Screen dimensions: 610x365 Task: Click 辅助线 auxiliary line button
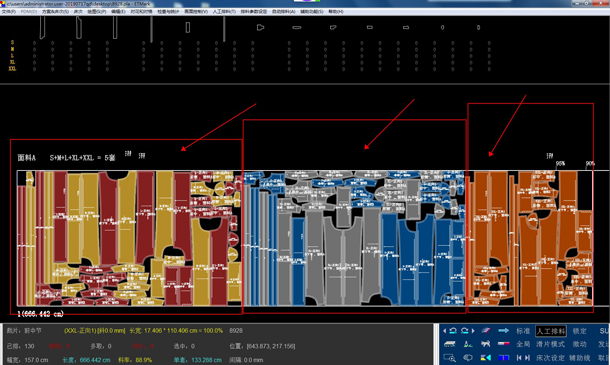click(580, 358)
